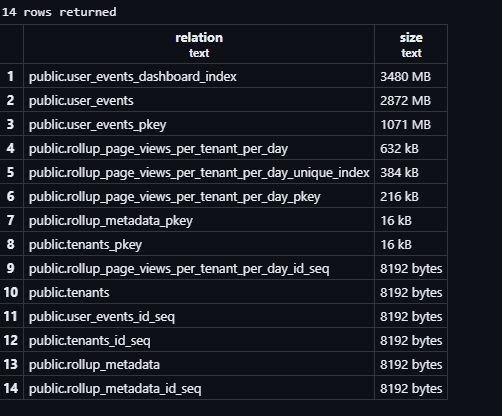Screen dimensions: 502x416
Task: Click the size column header
Action: (411, 44)
